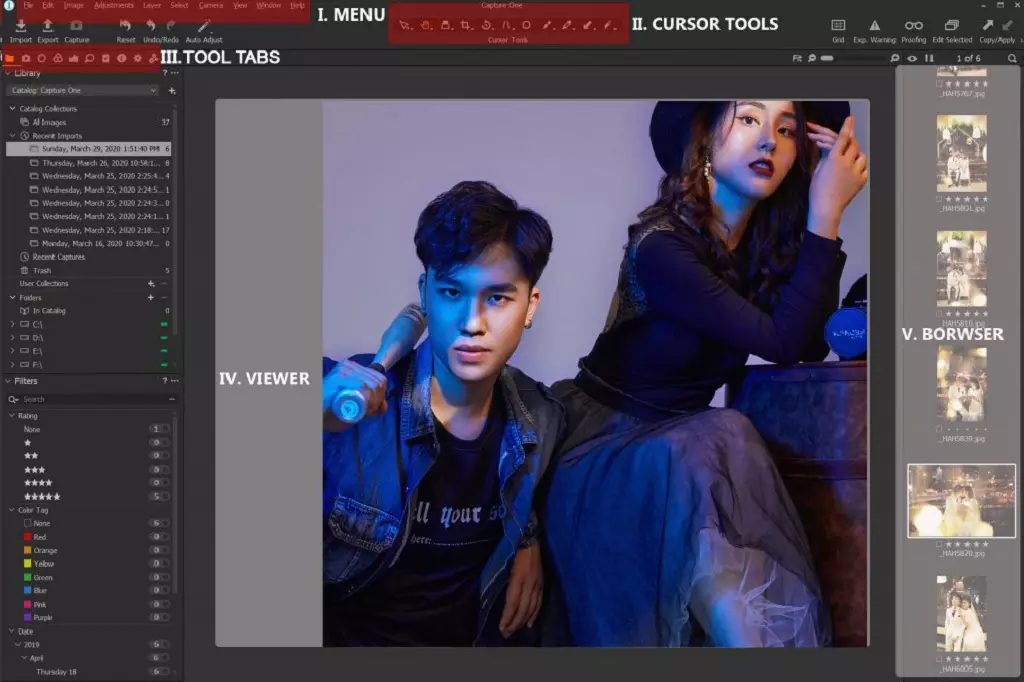Viewport: 1024px width, 682px height.
Task: Toggle the Rating None filter
Action: point(159,429)
